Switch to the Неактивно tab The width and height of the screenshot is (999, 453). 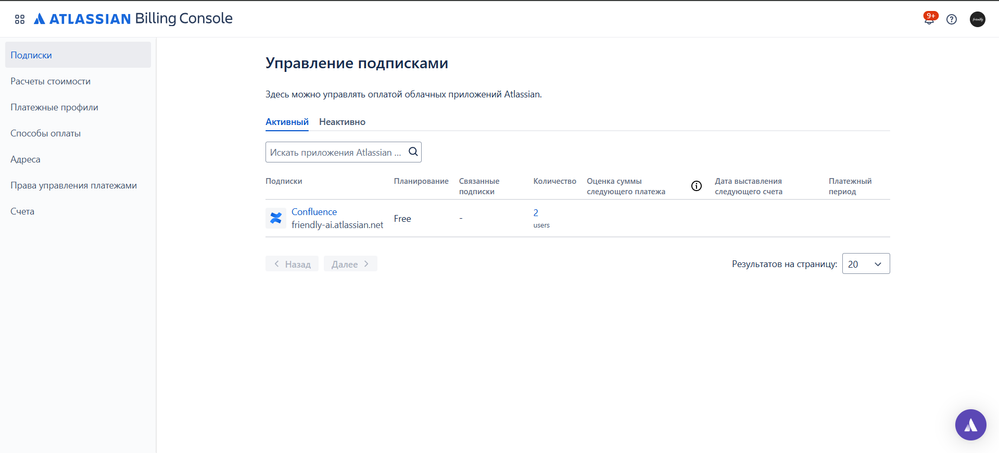tap(342, 122)
